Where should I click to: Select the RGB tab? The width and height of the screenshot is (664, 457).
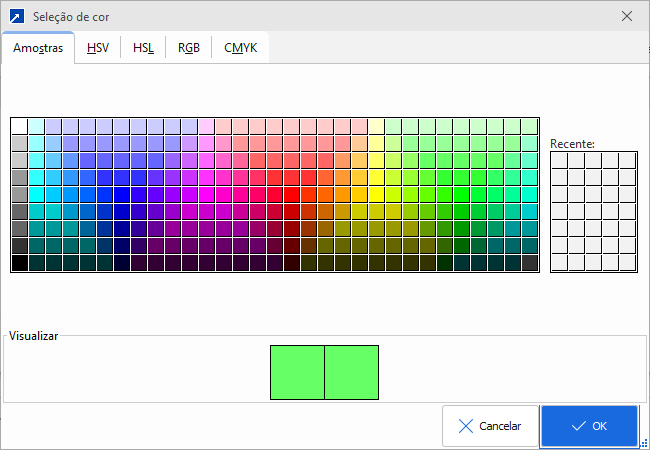(x=188, y=48)
